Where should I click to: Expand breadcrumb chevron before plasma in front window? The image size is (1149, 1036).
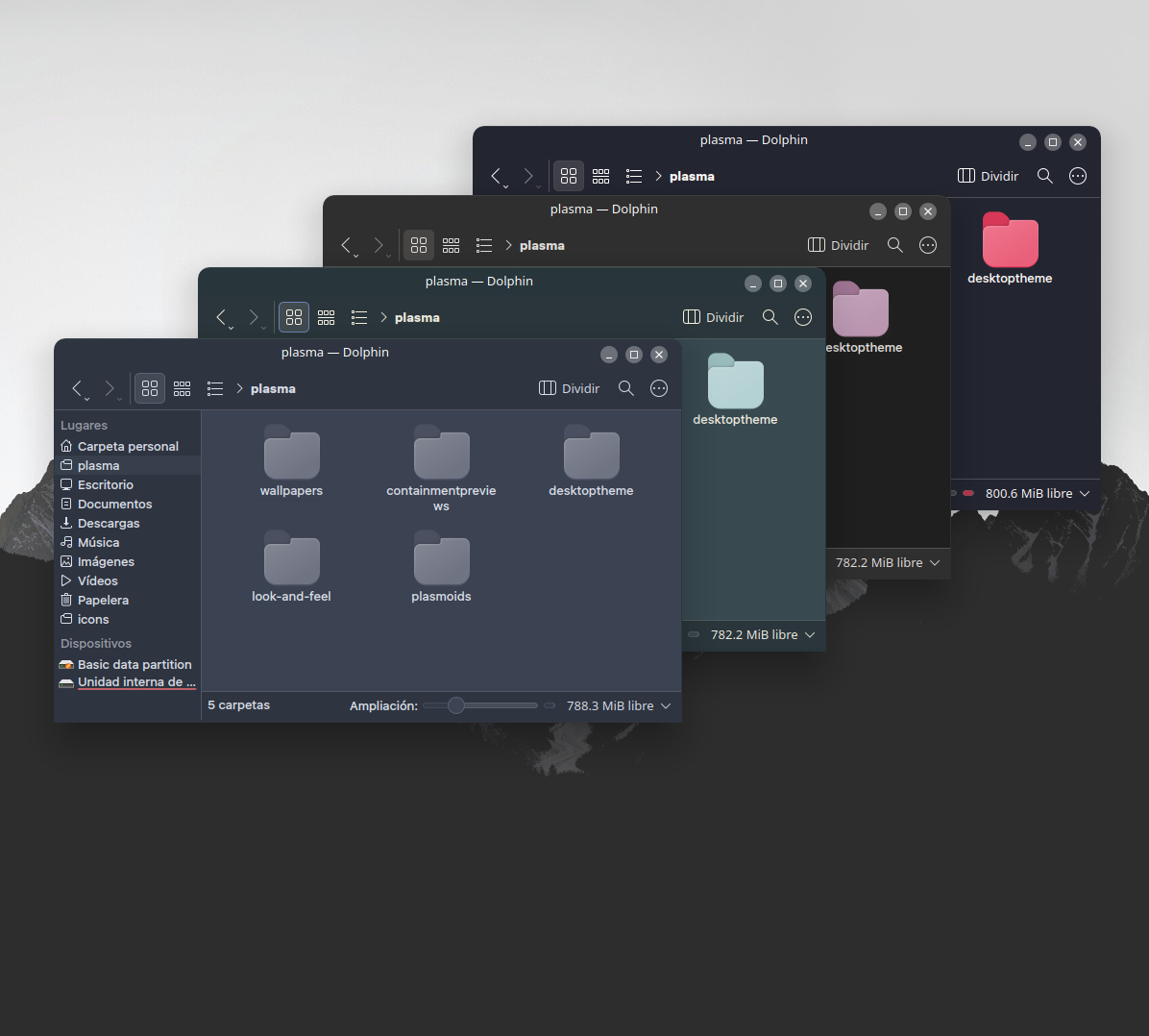(239, 388)
